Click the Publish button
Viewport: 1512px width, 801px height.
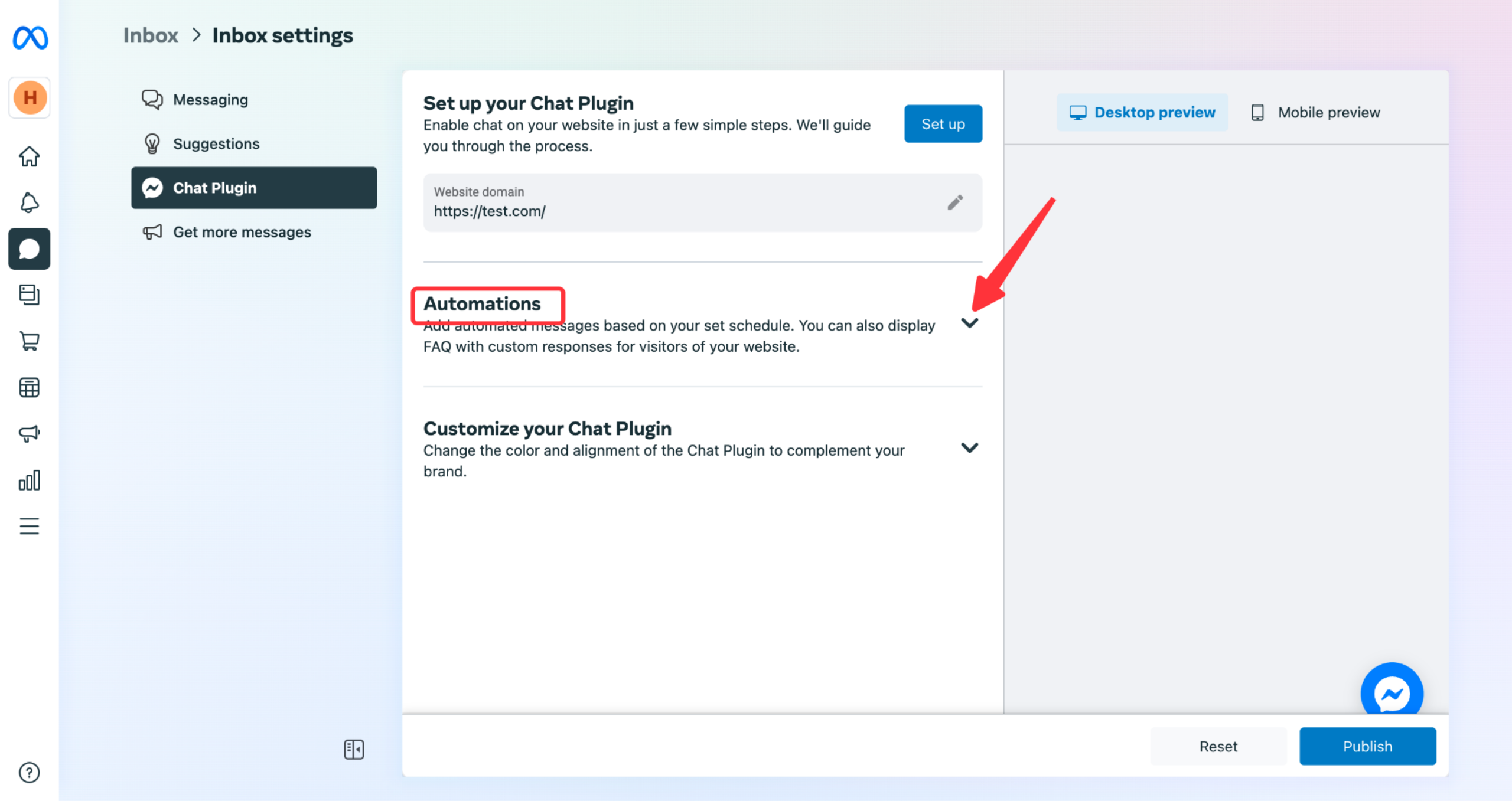1367,746
